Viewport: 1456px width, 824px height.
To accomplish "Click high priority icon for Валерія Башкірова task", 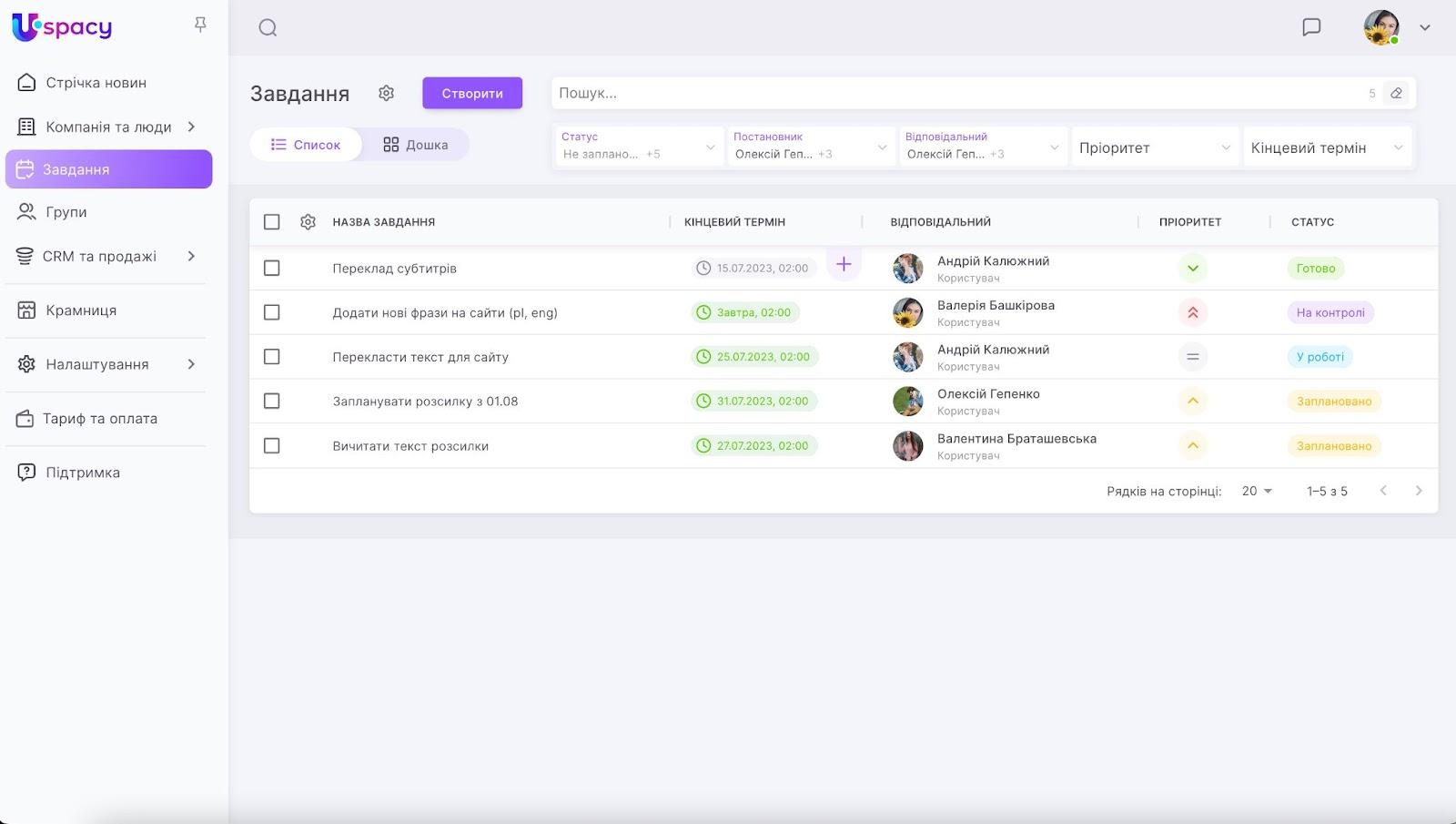I will click(x=1192, y=312).
